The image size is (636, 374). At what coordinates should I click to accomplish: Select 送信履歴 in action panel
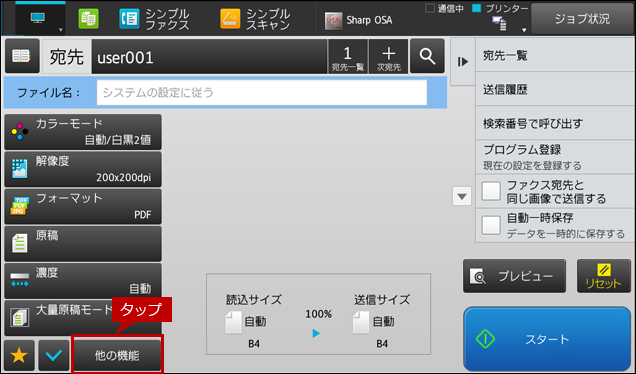tap(554, 89)
